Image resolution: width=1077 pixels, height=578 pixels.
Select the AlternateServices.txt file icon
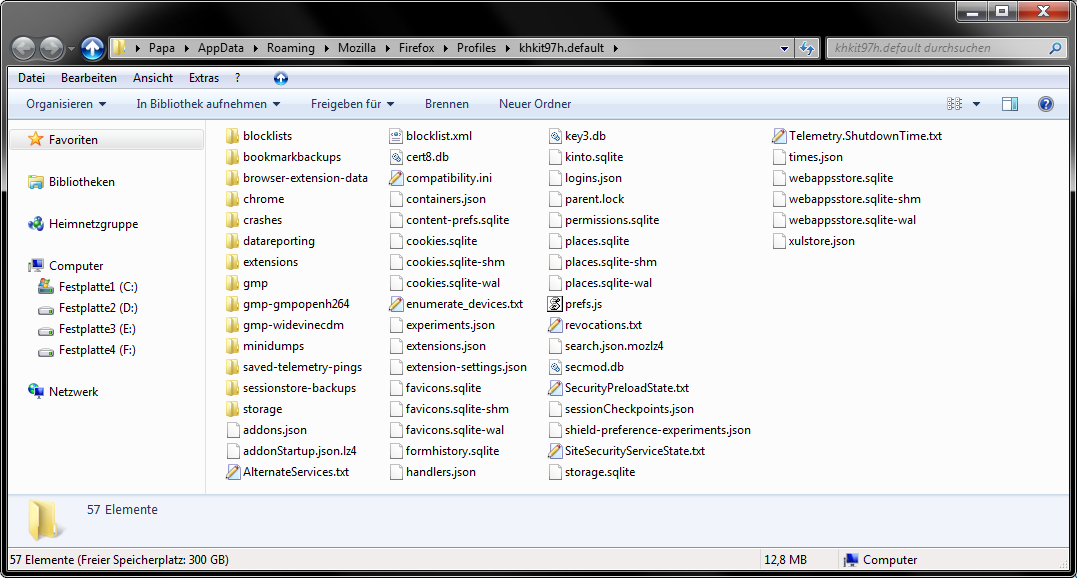click(x=233, y=472)
